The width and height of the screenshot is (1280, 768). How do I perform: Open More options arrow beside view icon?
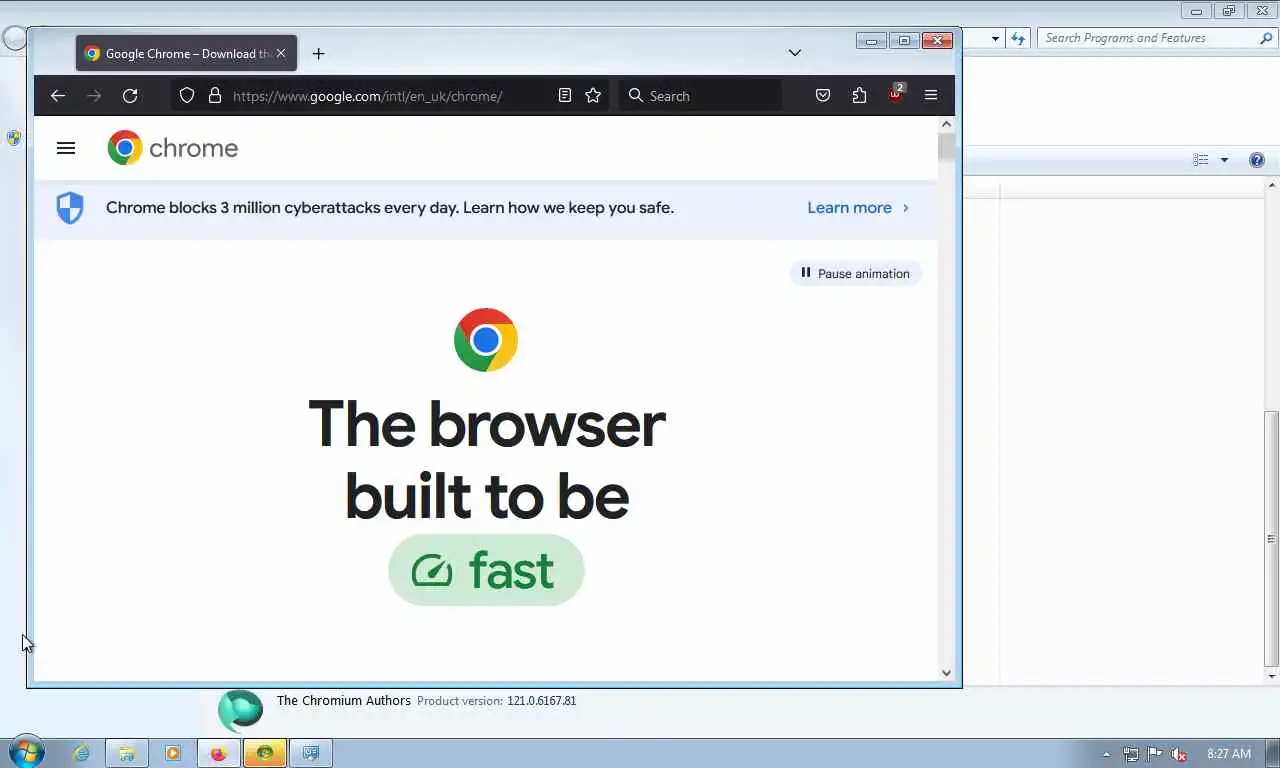click(1224, 160)
